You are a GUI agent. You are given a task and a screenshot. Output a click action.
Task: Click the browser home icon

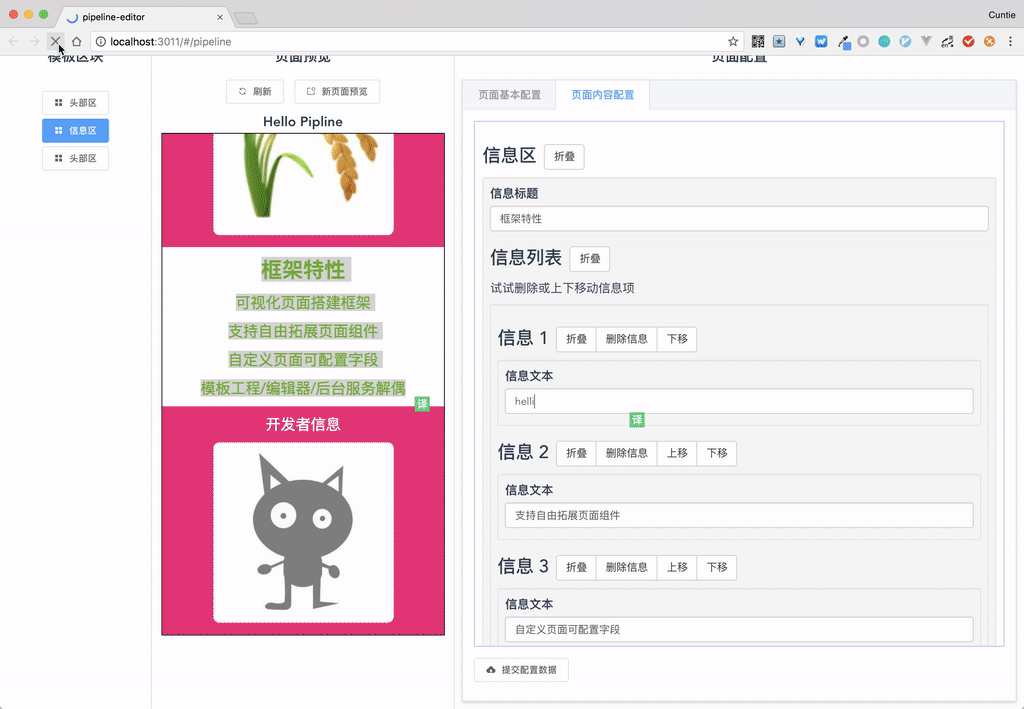click(x=76, y=42)
